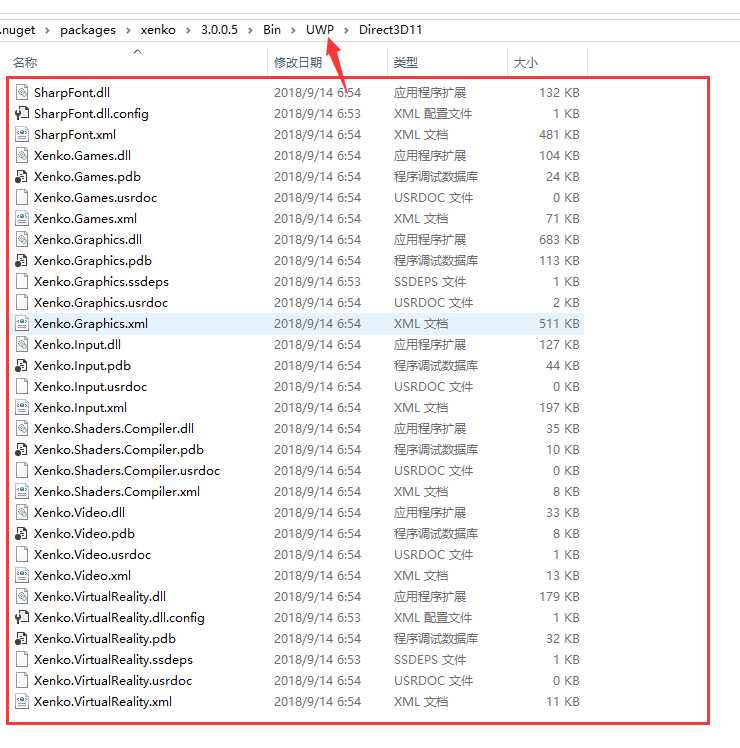Go to the Bin folder in the breadcrumb
This screenshot has height=748, width=740.
coord(272,30)
